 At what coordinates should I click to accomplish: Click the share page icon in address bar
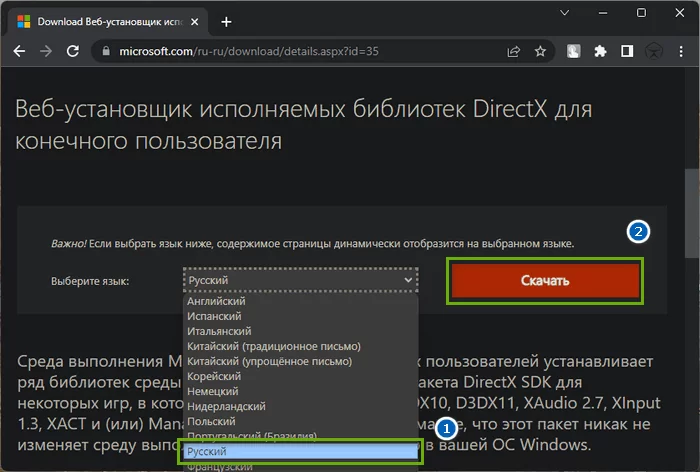pos(513,51)
